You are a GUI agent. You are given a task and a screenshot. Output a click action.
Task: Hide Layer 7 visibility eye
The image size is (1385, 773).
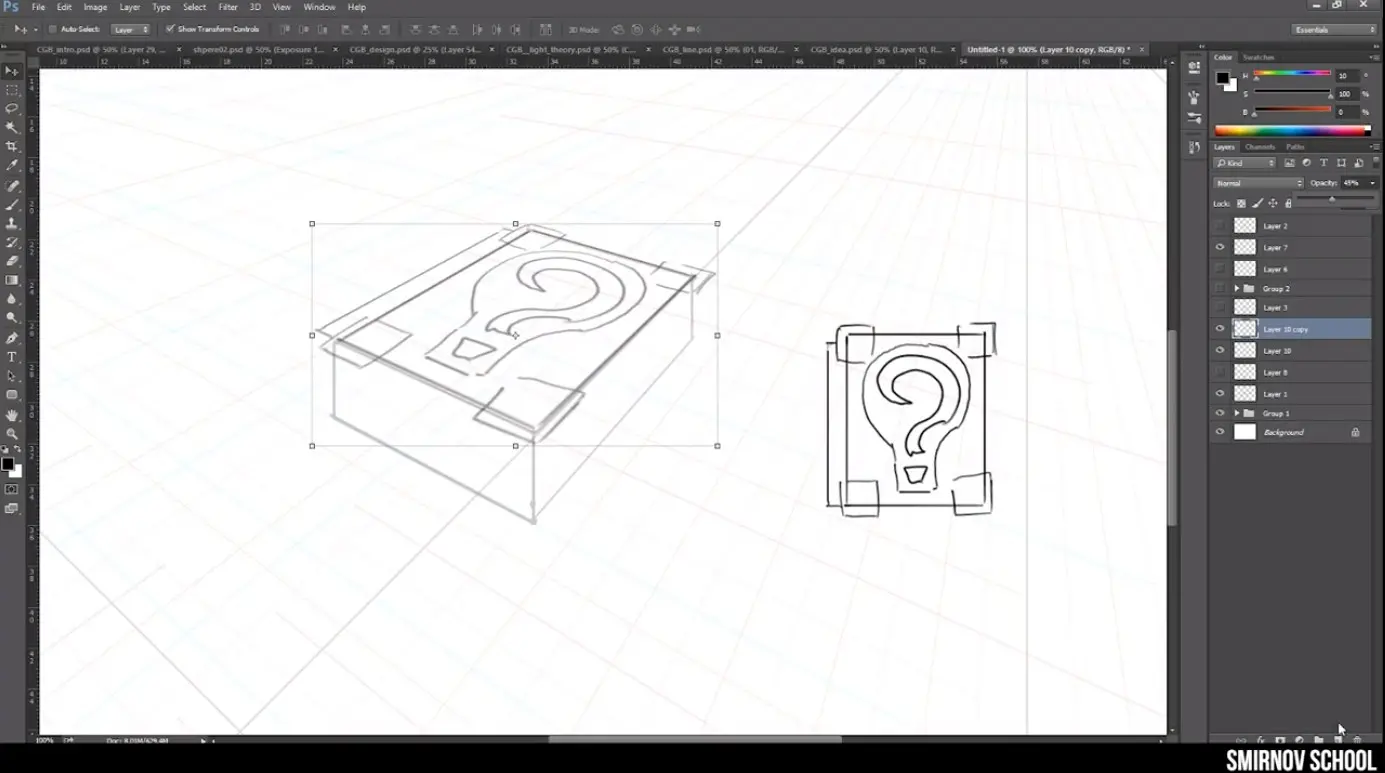(1219, 247)
